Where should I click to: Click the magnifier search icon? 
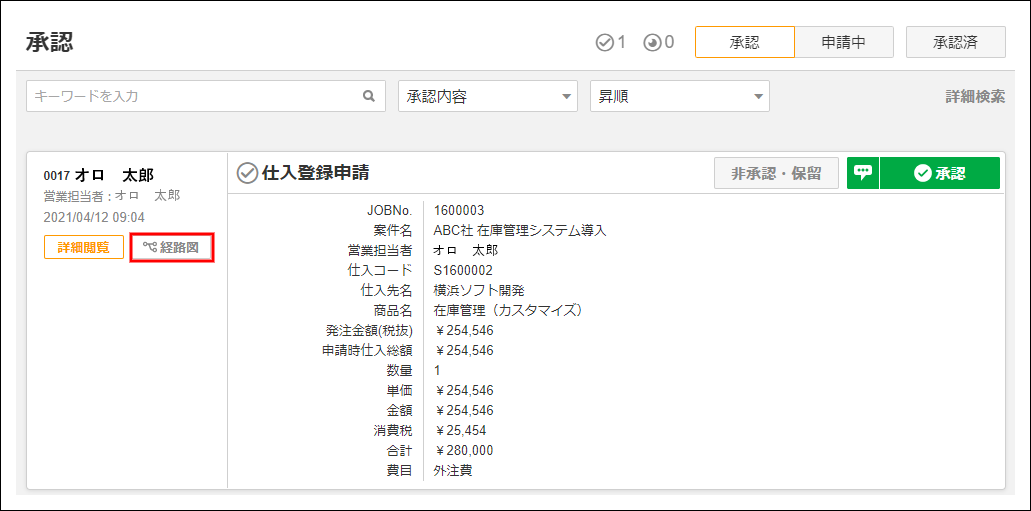coord(369,97)
